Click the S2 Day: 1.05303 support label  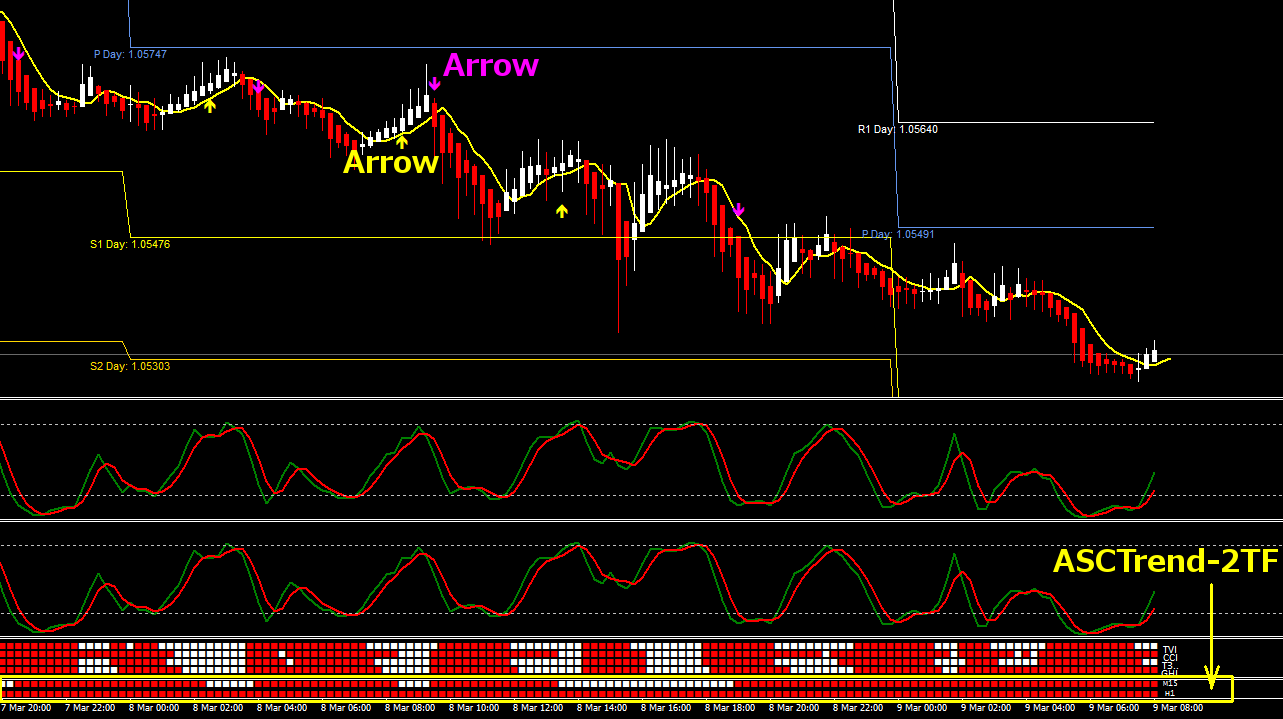pos(130,366)
